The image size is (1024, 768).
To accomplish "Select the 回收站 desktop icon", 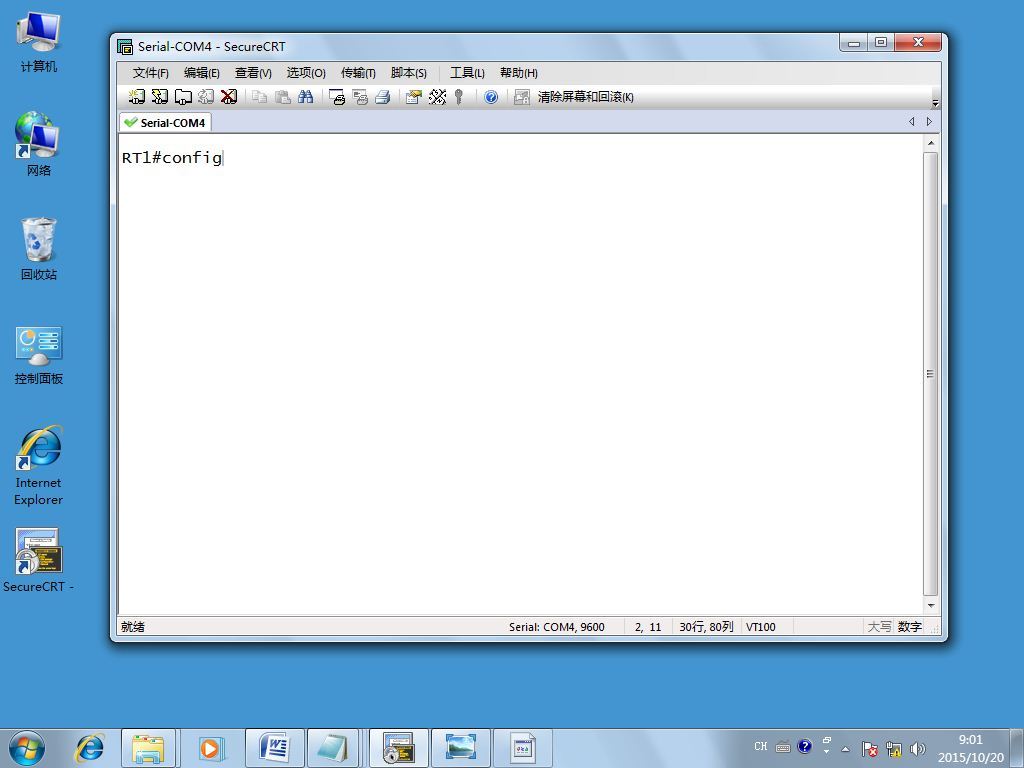I will point(39,249).
